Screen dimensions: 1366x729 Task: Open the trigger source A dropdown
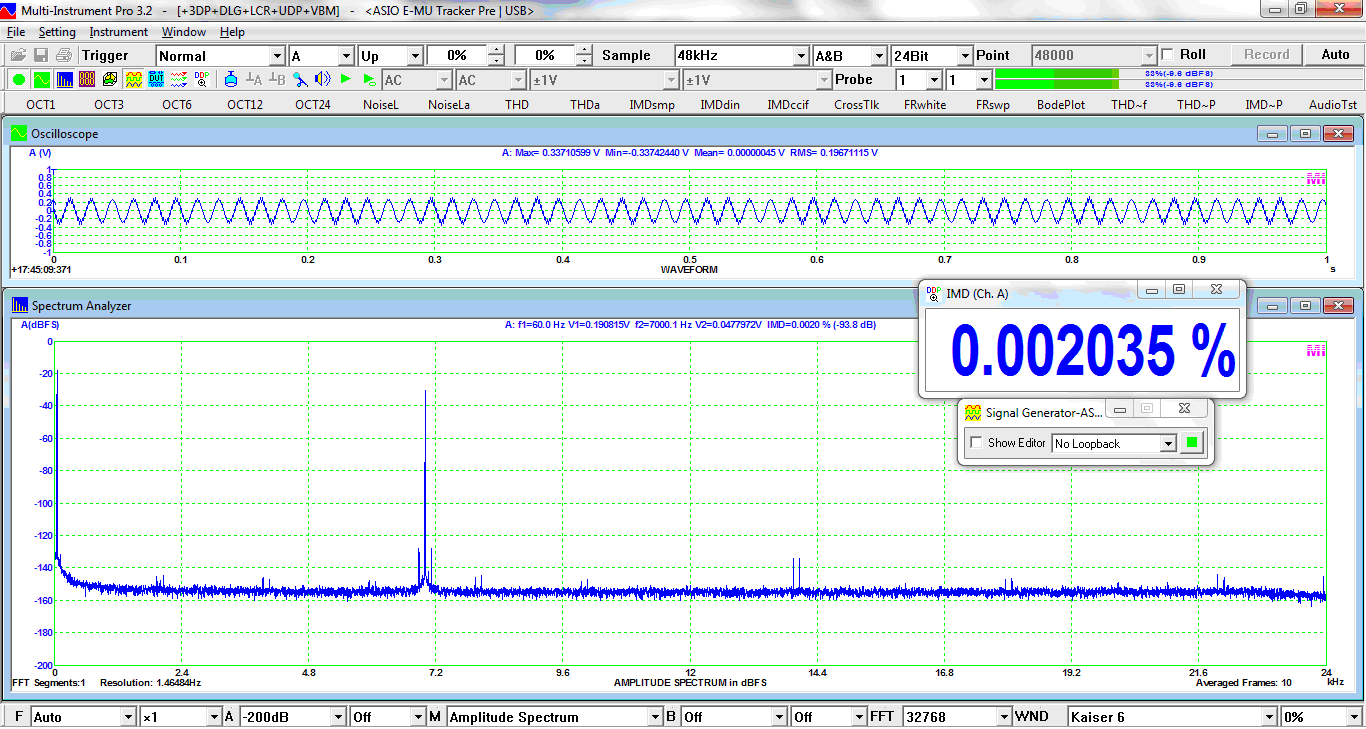click(321, 56)
